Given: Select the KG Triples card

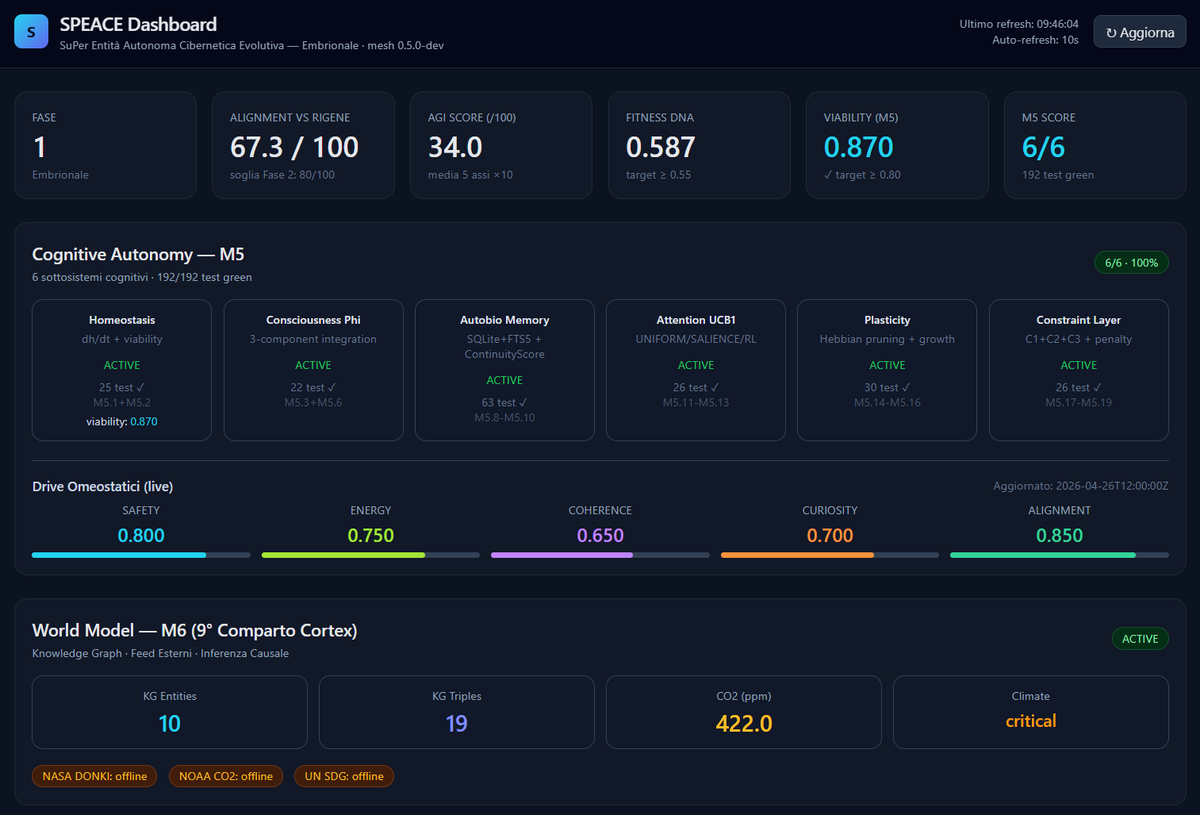Looking at the screenshot, I should pyautogui.click(x=457, y=712).
